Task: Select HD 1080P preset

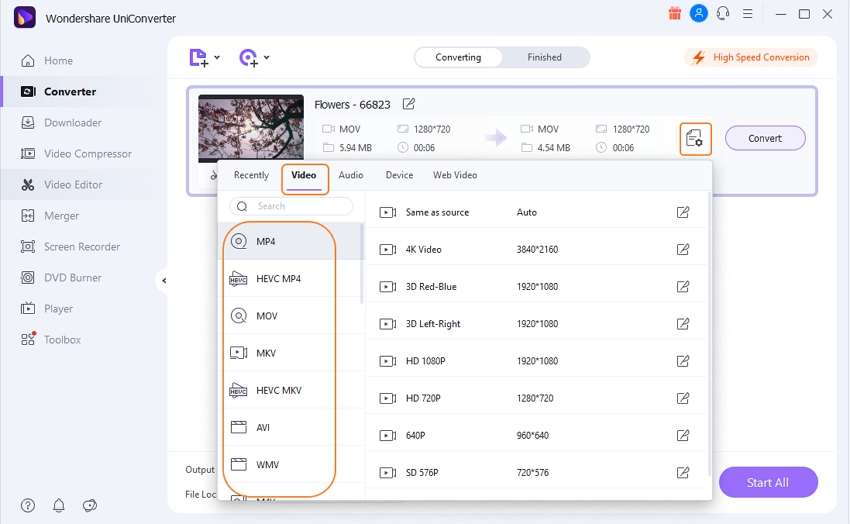Action: 537,361
